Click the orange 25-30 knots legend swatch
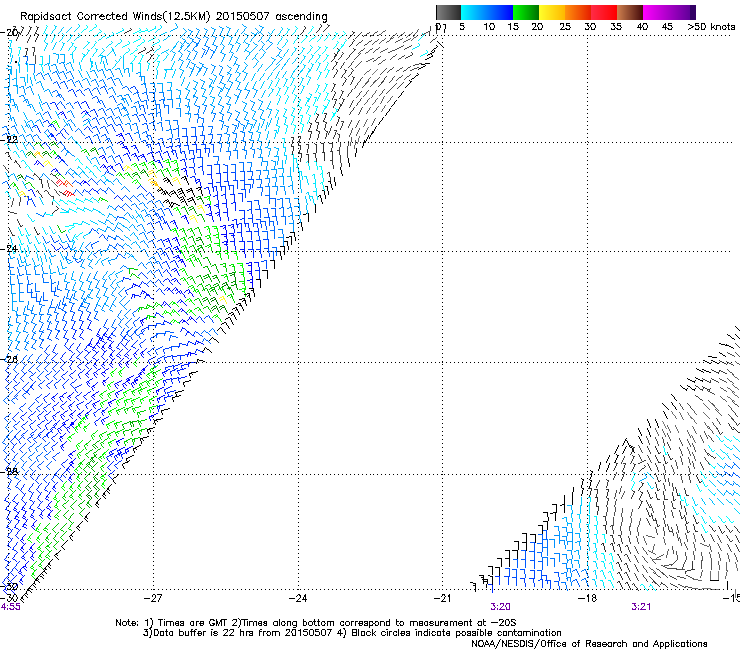 (x=578, y=12)
